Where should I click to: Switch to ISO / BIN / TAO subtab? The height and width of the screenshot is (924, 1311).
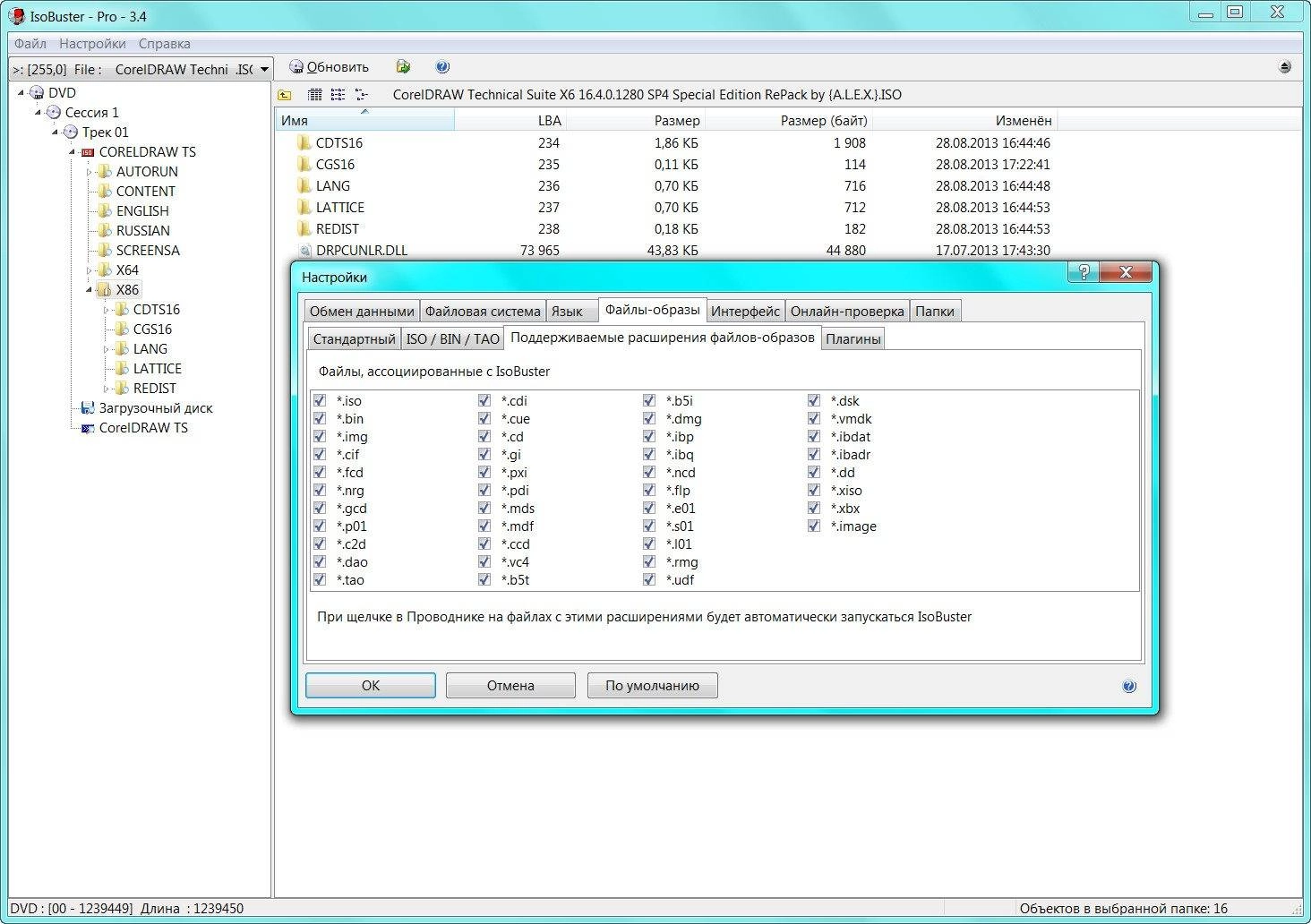(x=452, y=338)
